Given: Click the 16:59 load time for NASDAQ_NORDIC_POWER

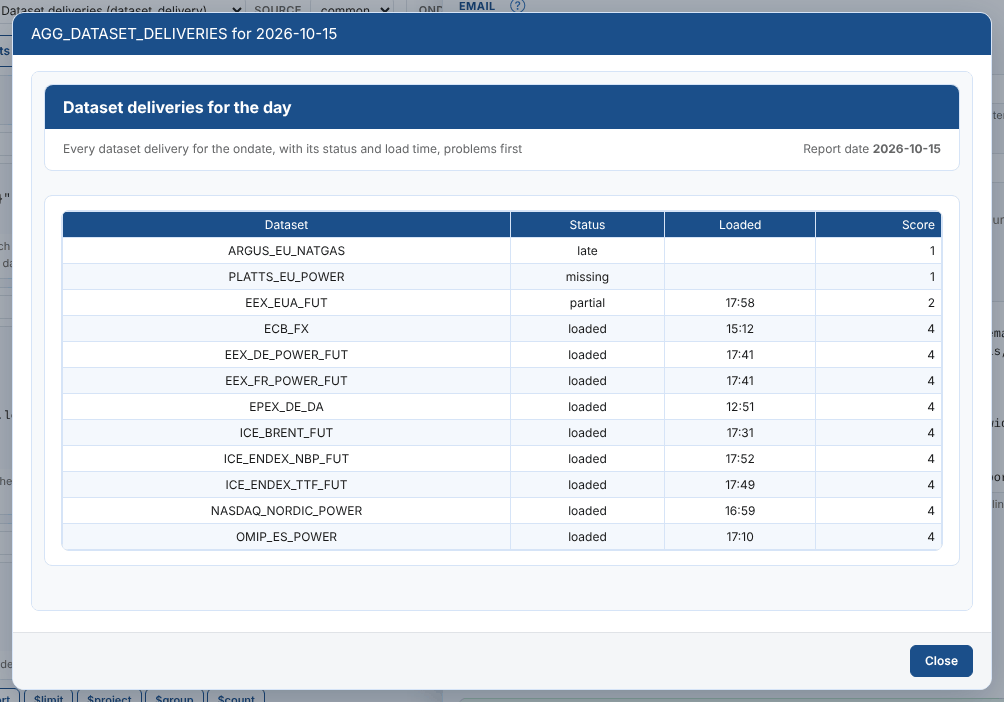Looking at the screenshot, I should (740, 510).
